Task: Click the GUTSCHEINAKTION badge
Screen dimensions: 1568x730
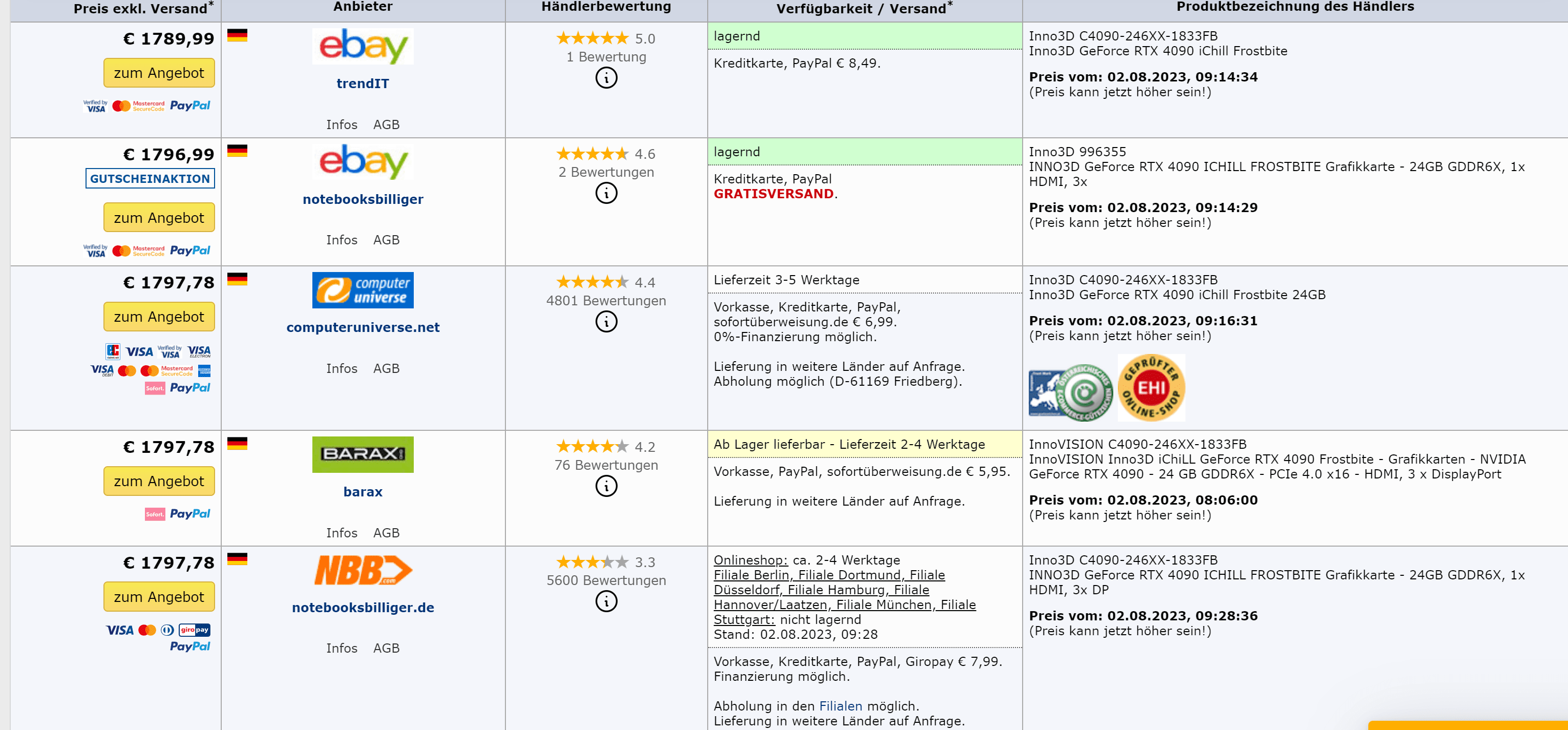Action: [x=150, y=178]
